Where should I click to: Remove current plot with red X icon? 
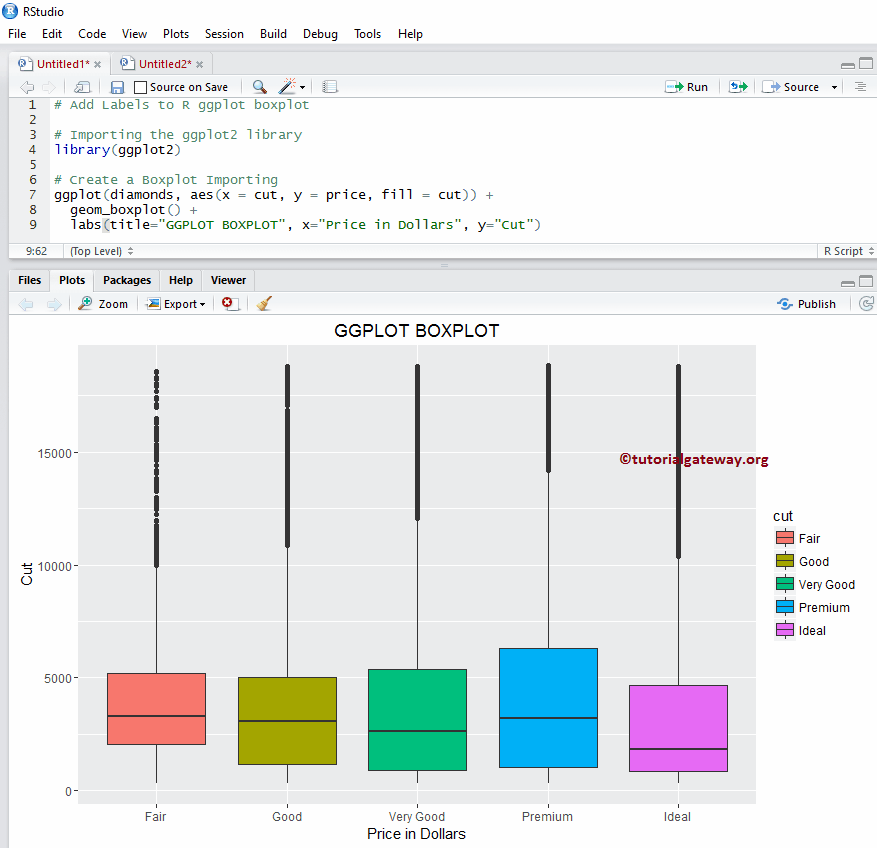(229, 303)
